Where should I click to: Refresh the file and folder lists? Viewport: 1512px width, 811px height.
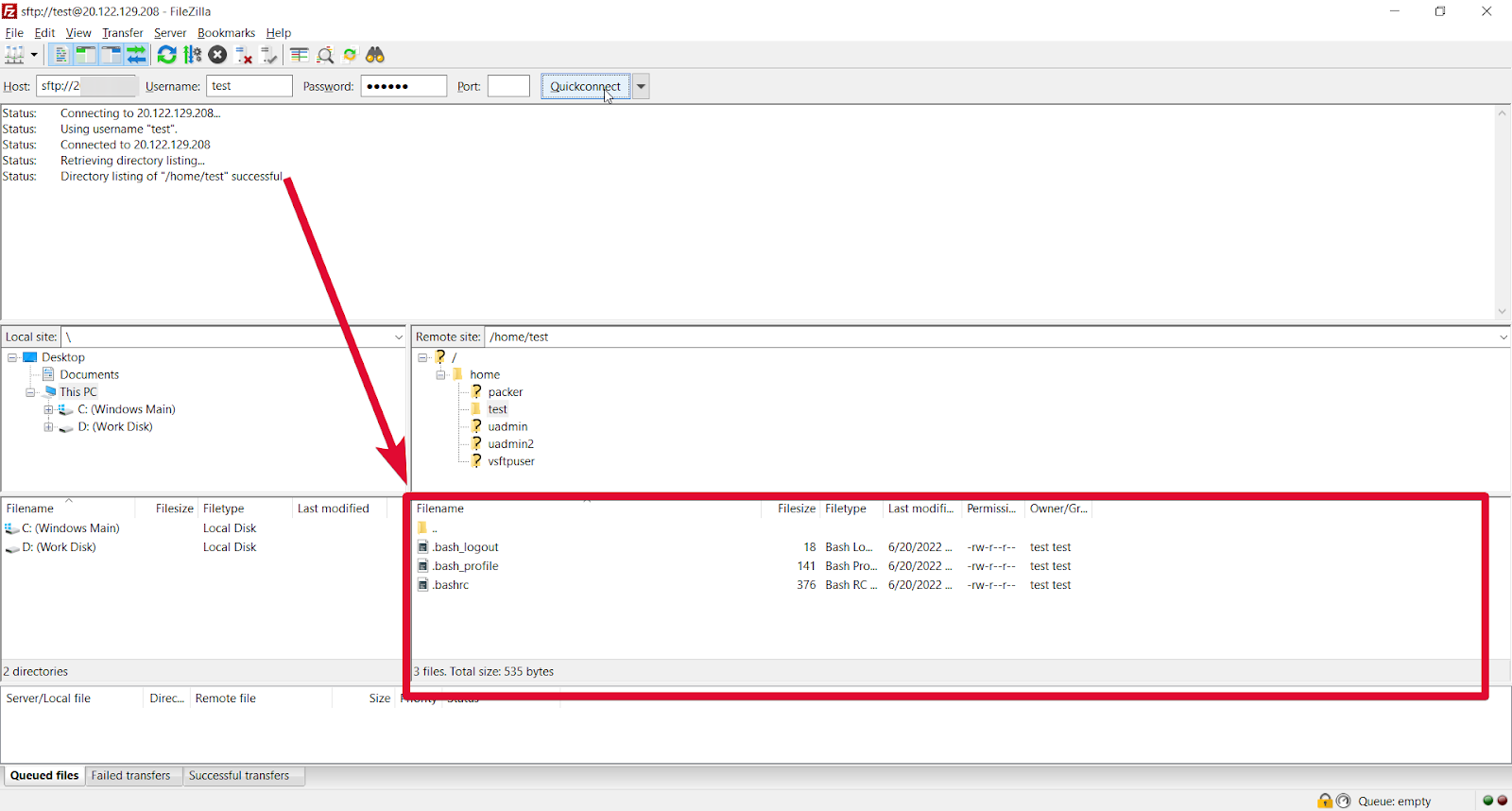click(x=167, y=55)
